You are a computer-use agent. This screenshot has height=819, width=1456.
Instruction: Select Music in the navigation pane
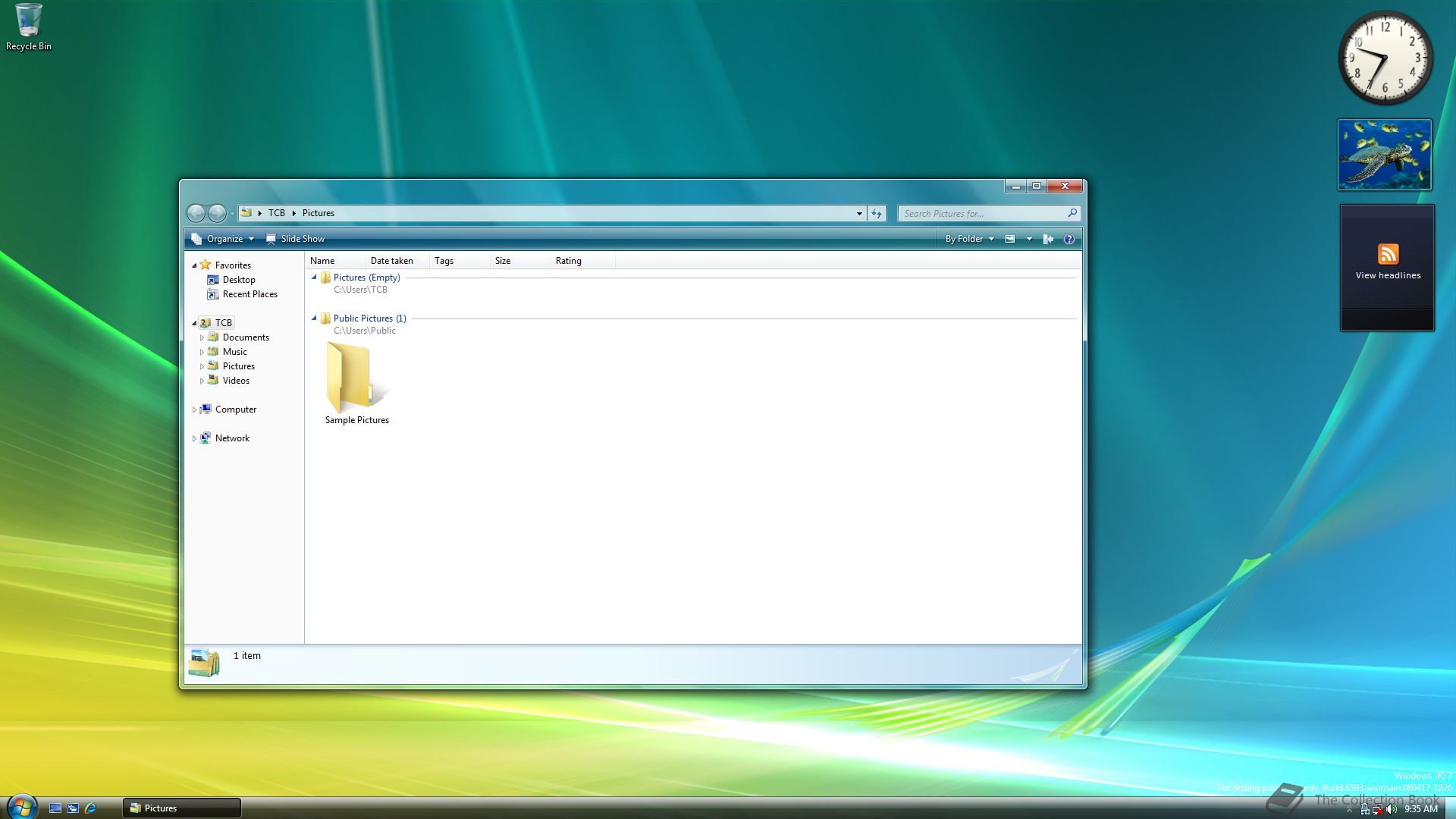pyautogui.click(x=227, y=352)
